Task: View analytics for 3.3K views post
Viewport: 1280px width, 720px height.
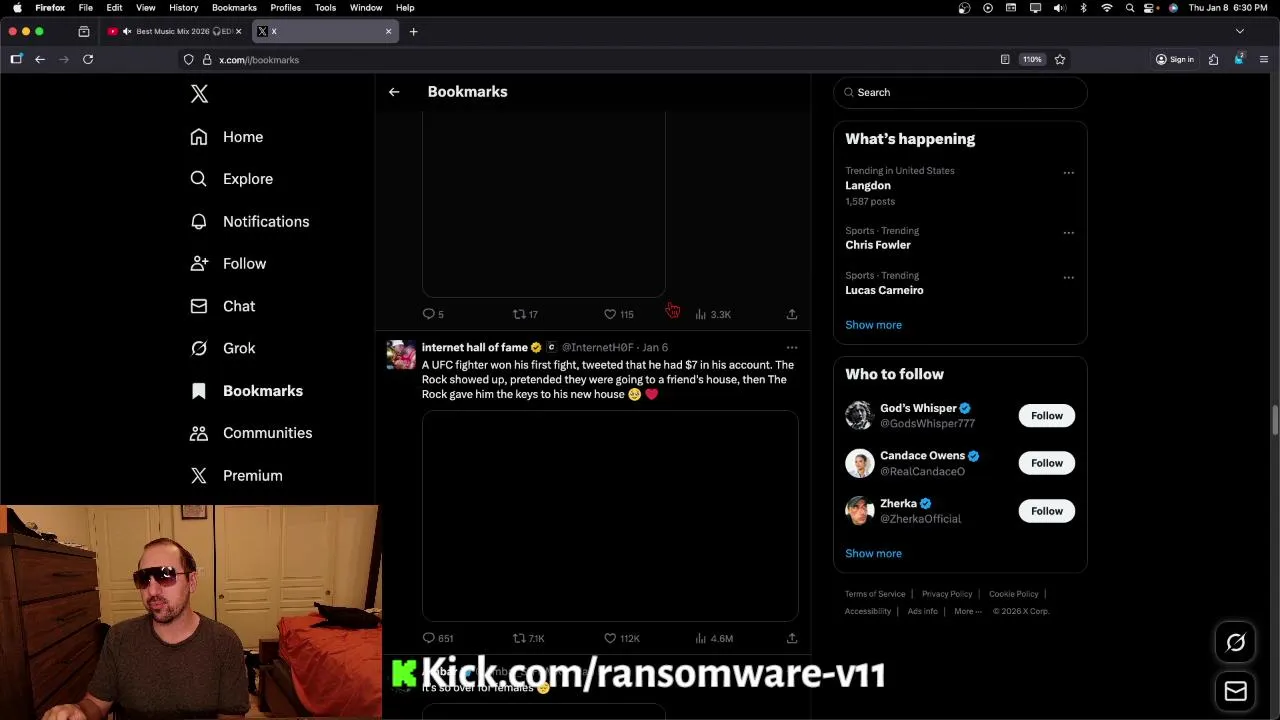Action: click(713, 314)
